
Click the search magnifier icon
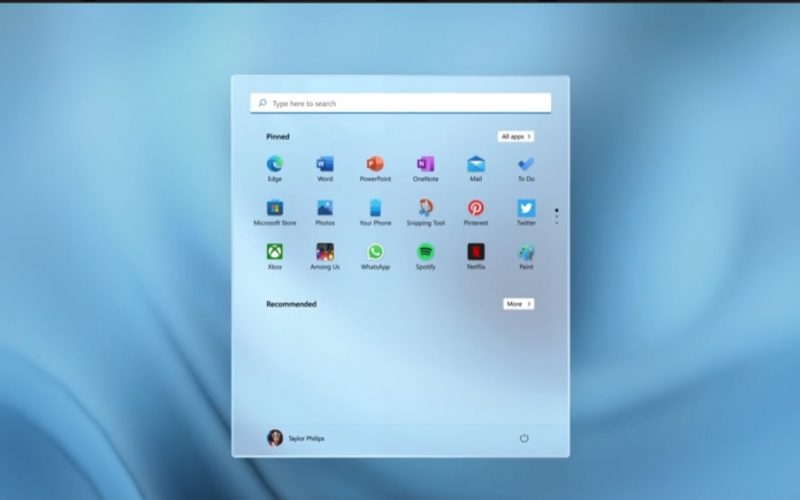point(262,103)
